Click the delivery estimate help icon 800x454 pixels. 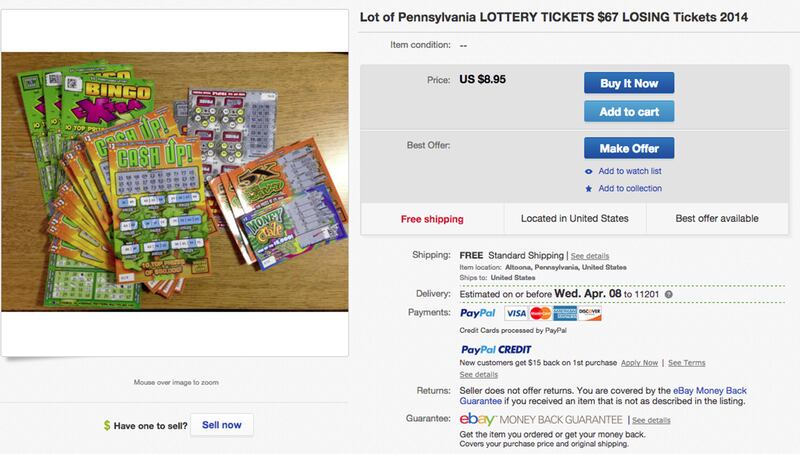(668, 295)
